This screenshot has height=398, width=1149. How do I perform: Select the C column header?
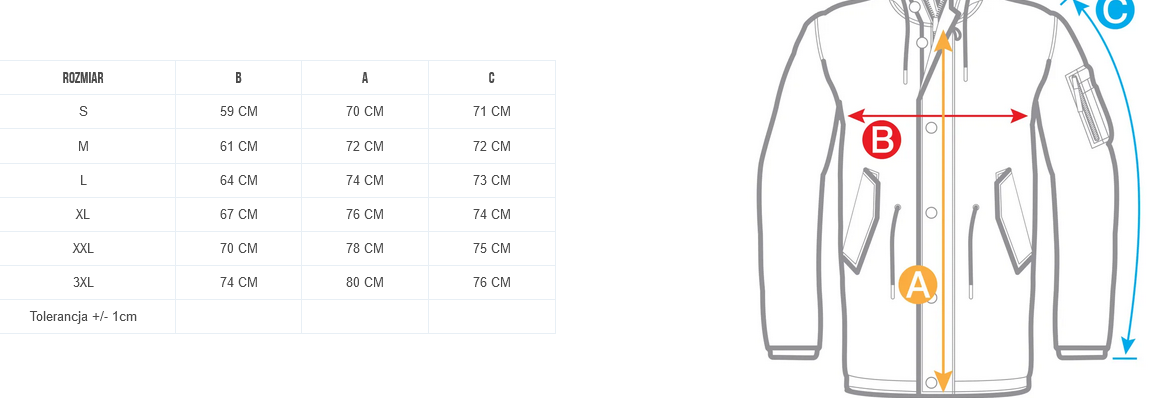492,78
